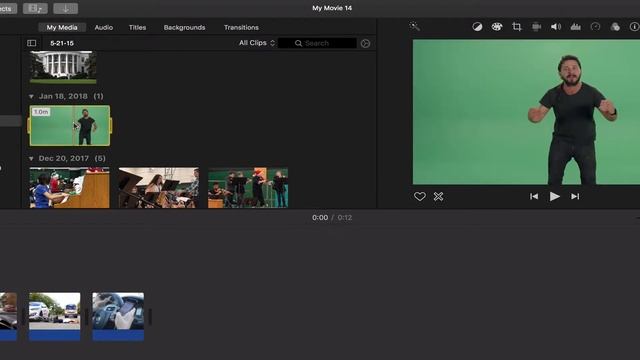
Task: Switch to the Backgrounds tab
Action: click(184, 27)
